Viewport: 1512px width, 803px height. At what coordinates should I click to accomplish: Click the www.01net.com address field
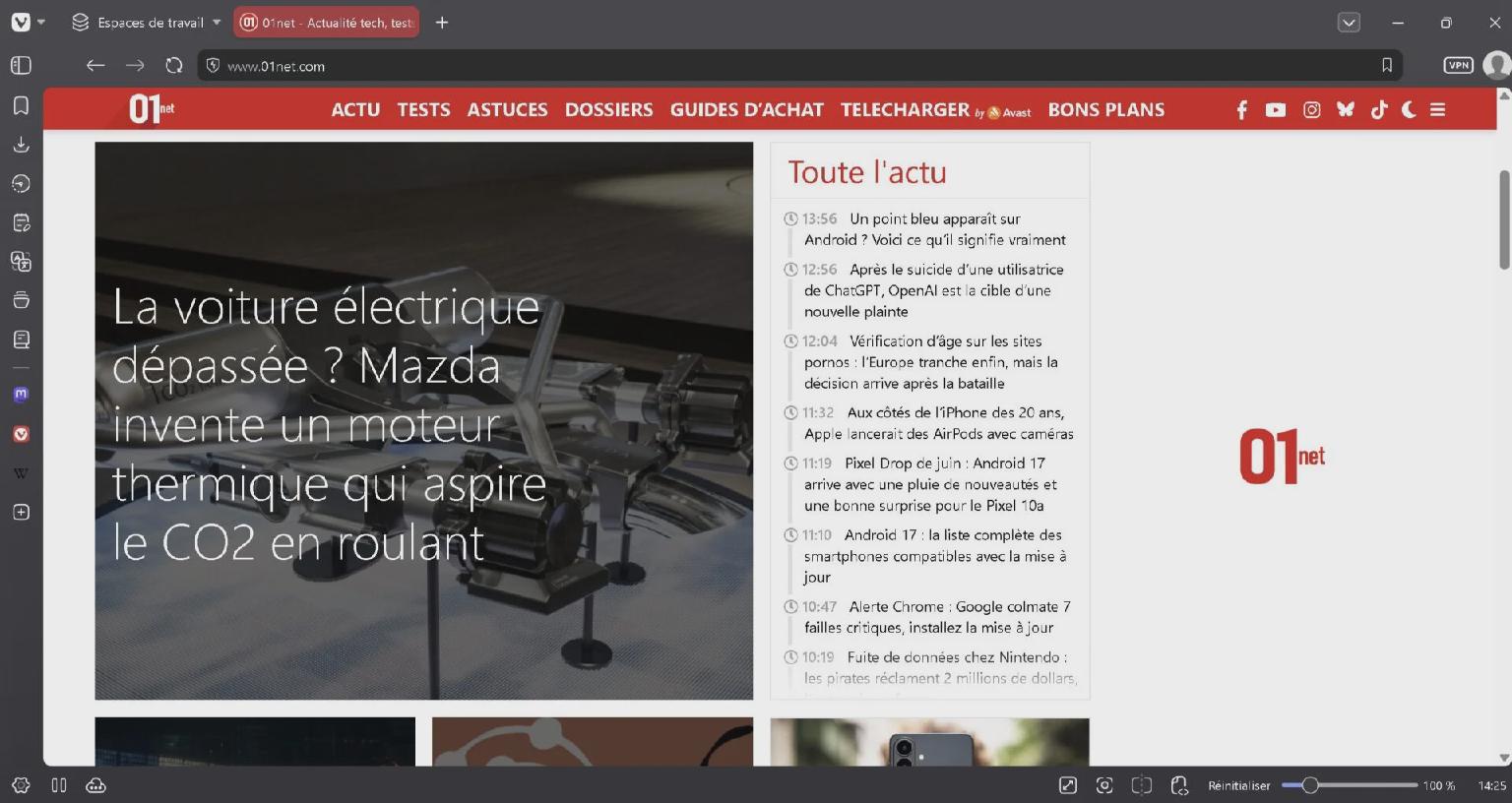tap(799, 66)
